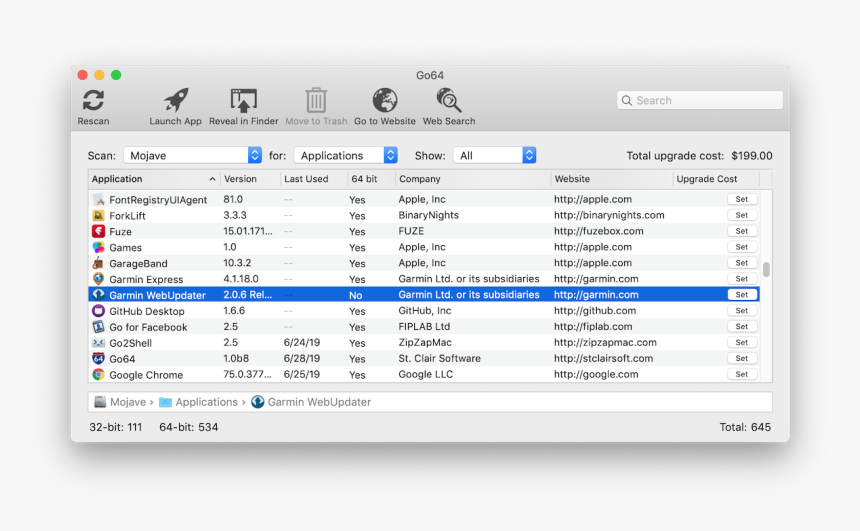Click Set button for FontRegistryUIAgent
The height and width of the screenshot is (531, 860).
742,199
